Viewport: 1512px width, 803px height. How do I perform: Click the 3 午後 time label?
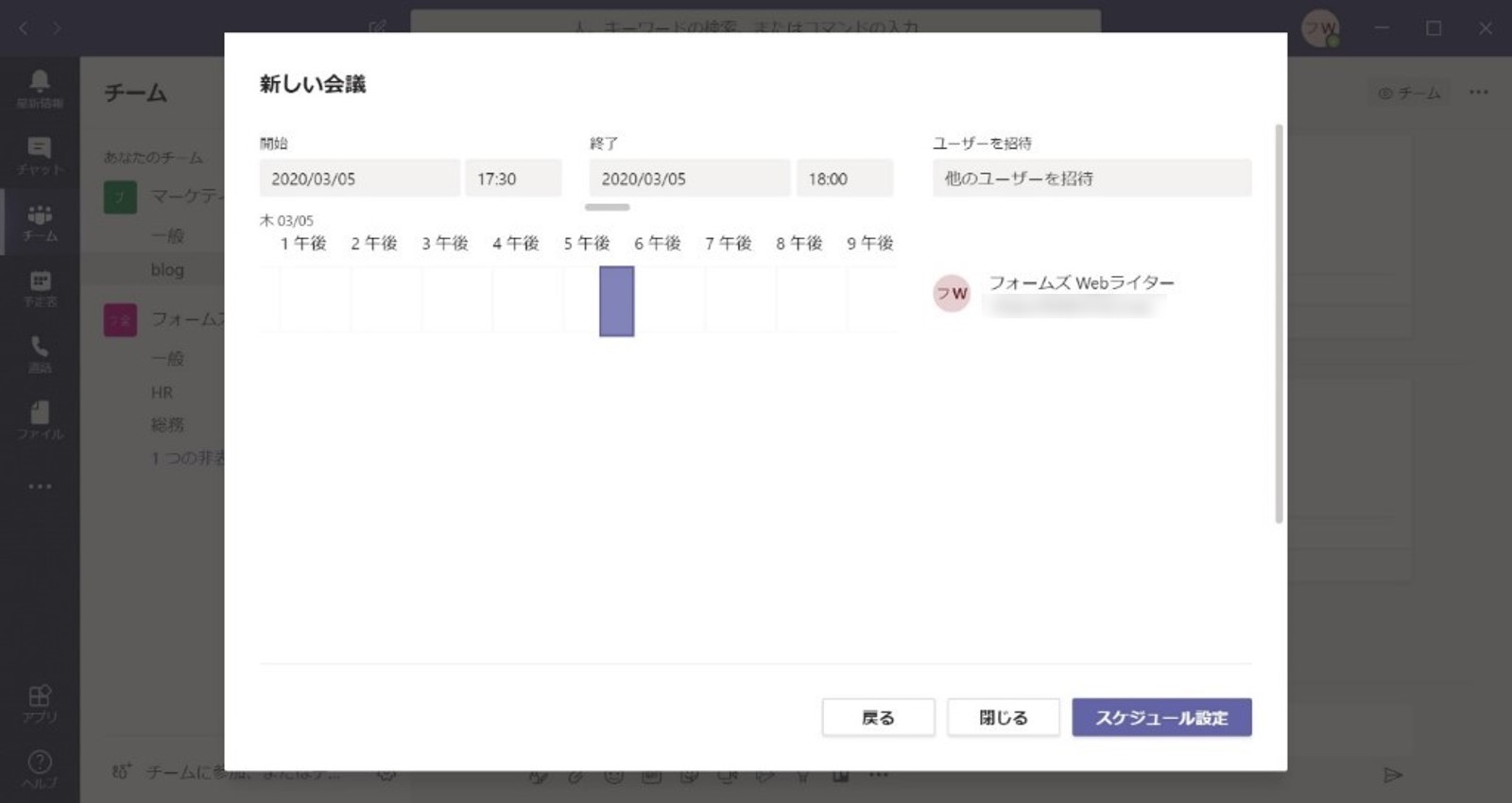pyautogui.click(x=444, y=243)
